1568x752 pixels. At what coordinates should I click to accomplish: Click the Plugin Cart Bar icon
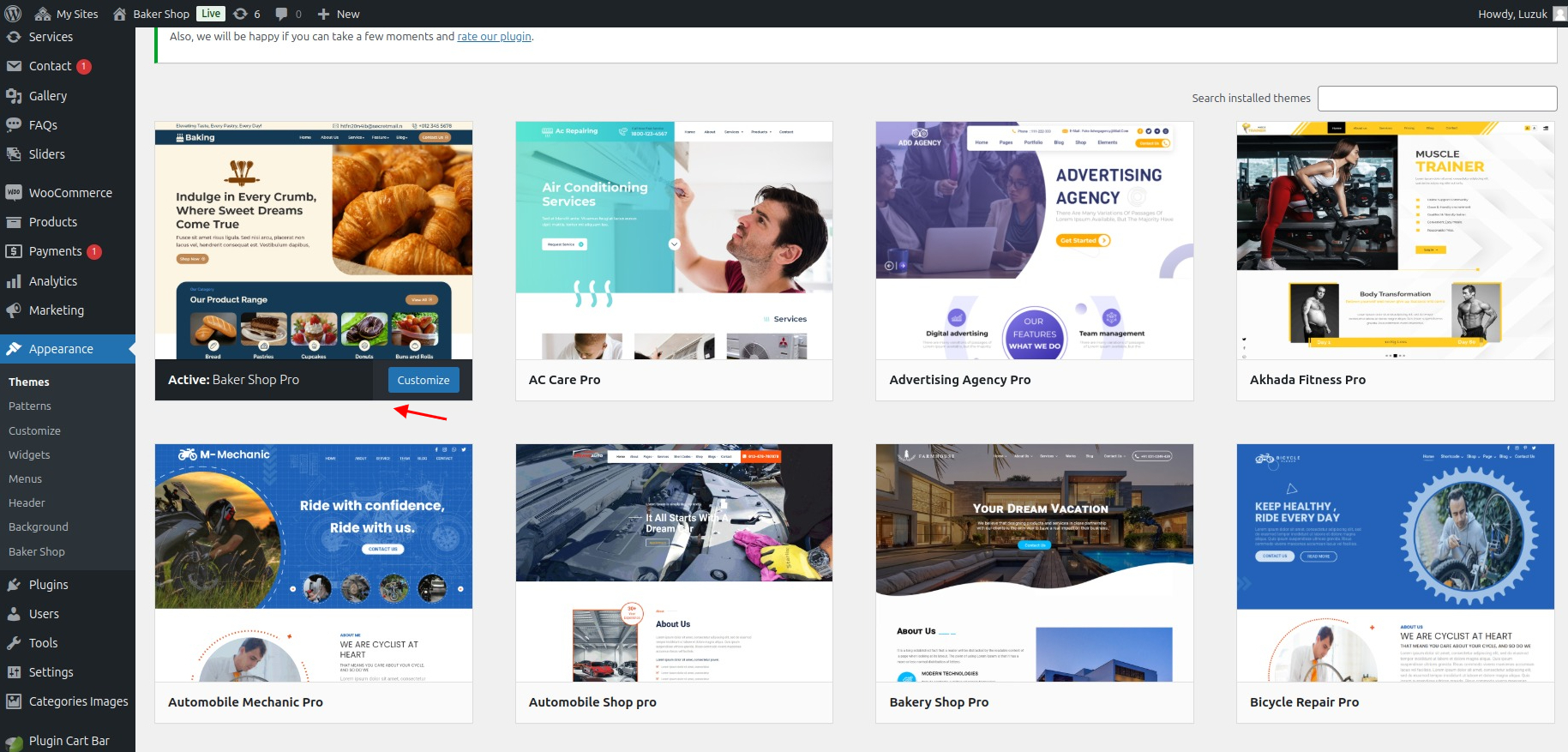pyautogui.click(x=14, y=743)
